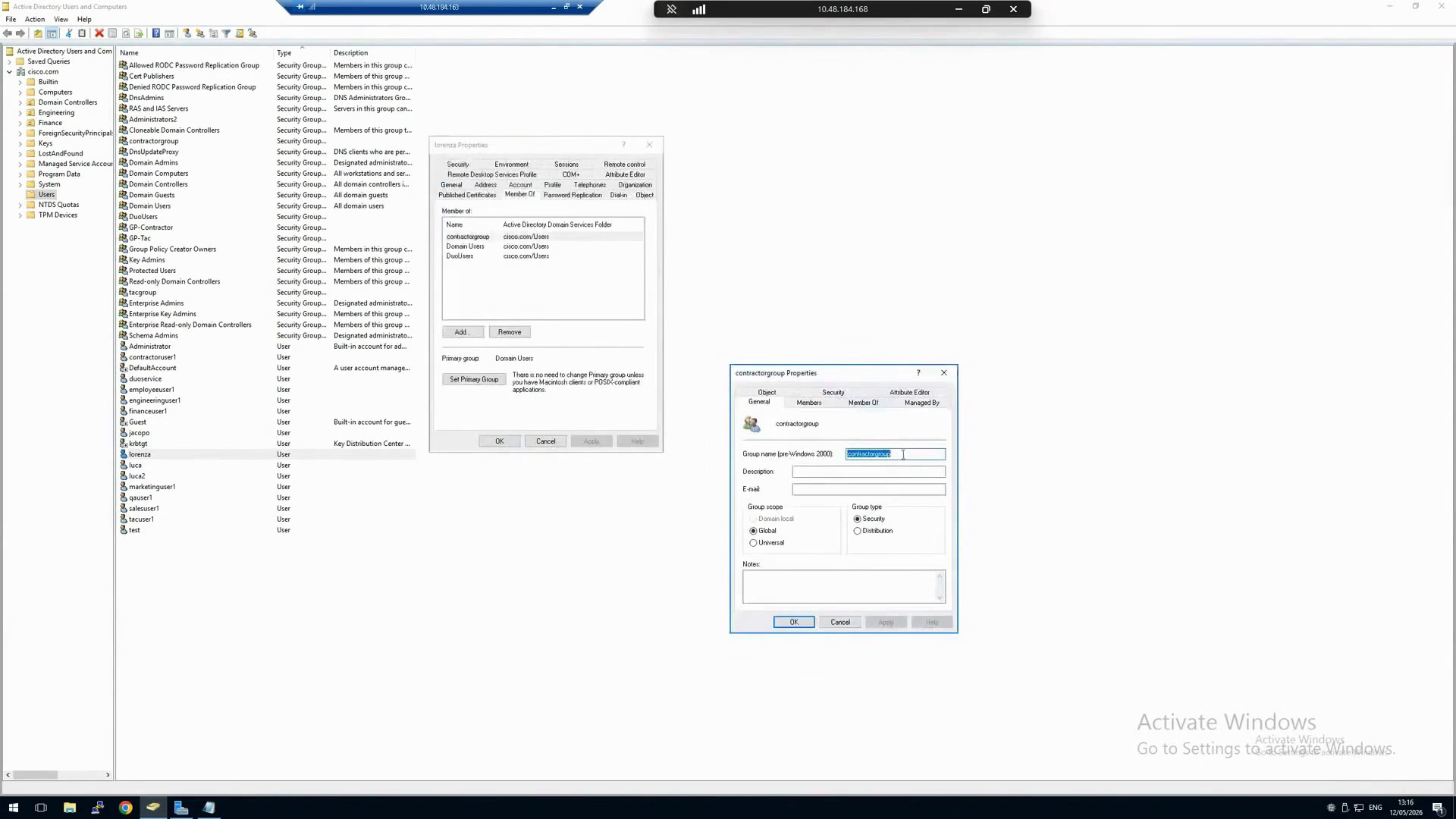1456x819 pixels.
Task: Open Chrome from the taskbar
Action: (125, 808)
